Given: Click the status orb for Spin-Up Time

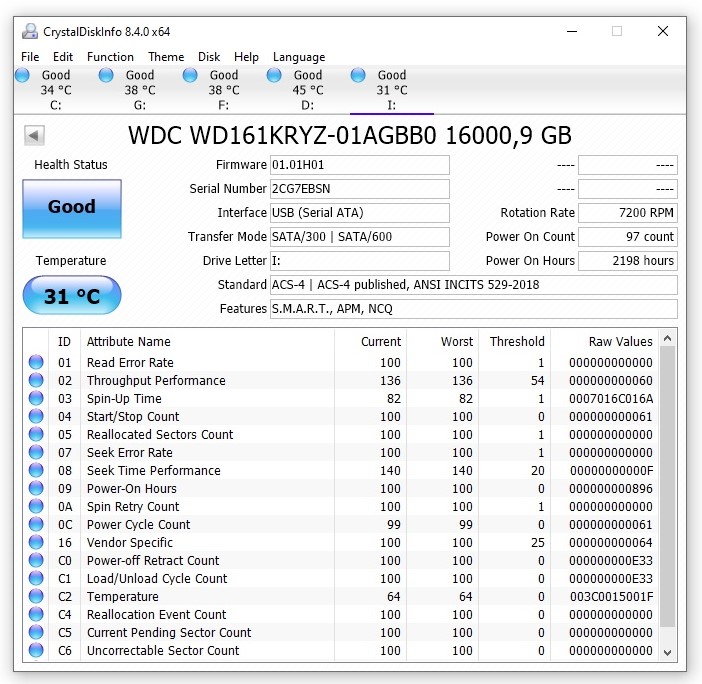Looking at the screenshot, I should tap(36, 398).
